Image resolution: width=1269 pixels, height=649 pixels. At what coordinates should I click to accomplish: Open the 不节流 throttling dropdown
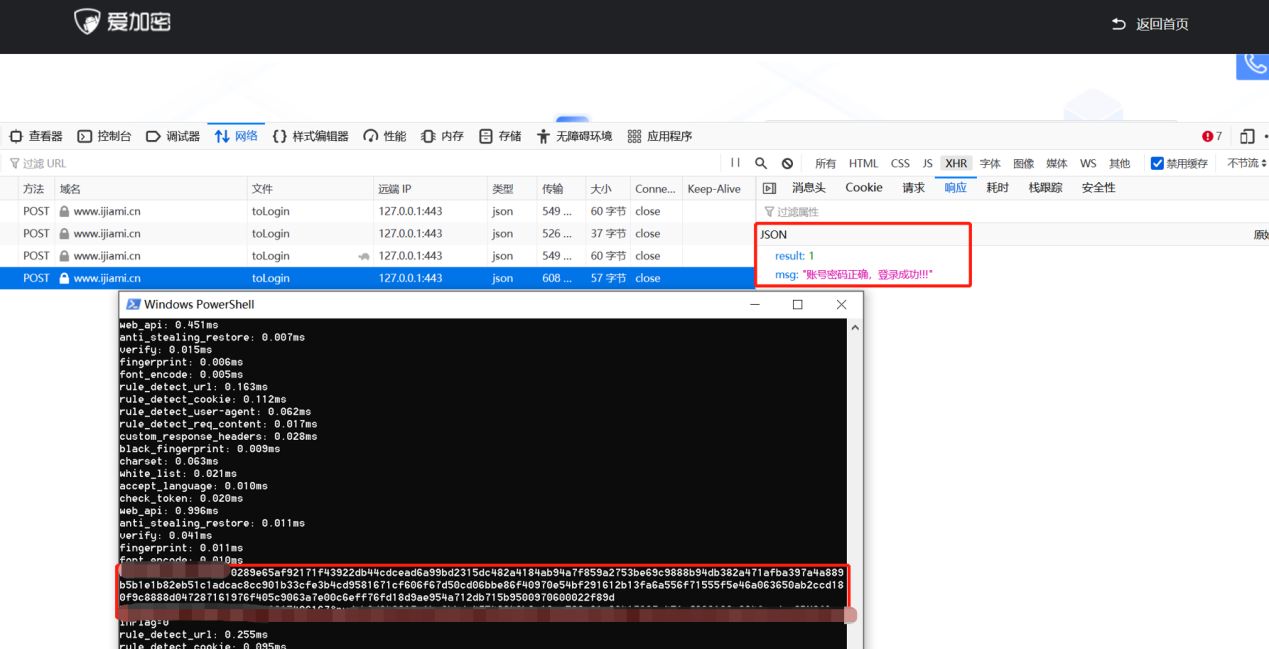point(1246,163)
